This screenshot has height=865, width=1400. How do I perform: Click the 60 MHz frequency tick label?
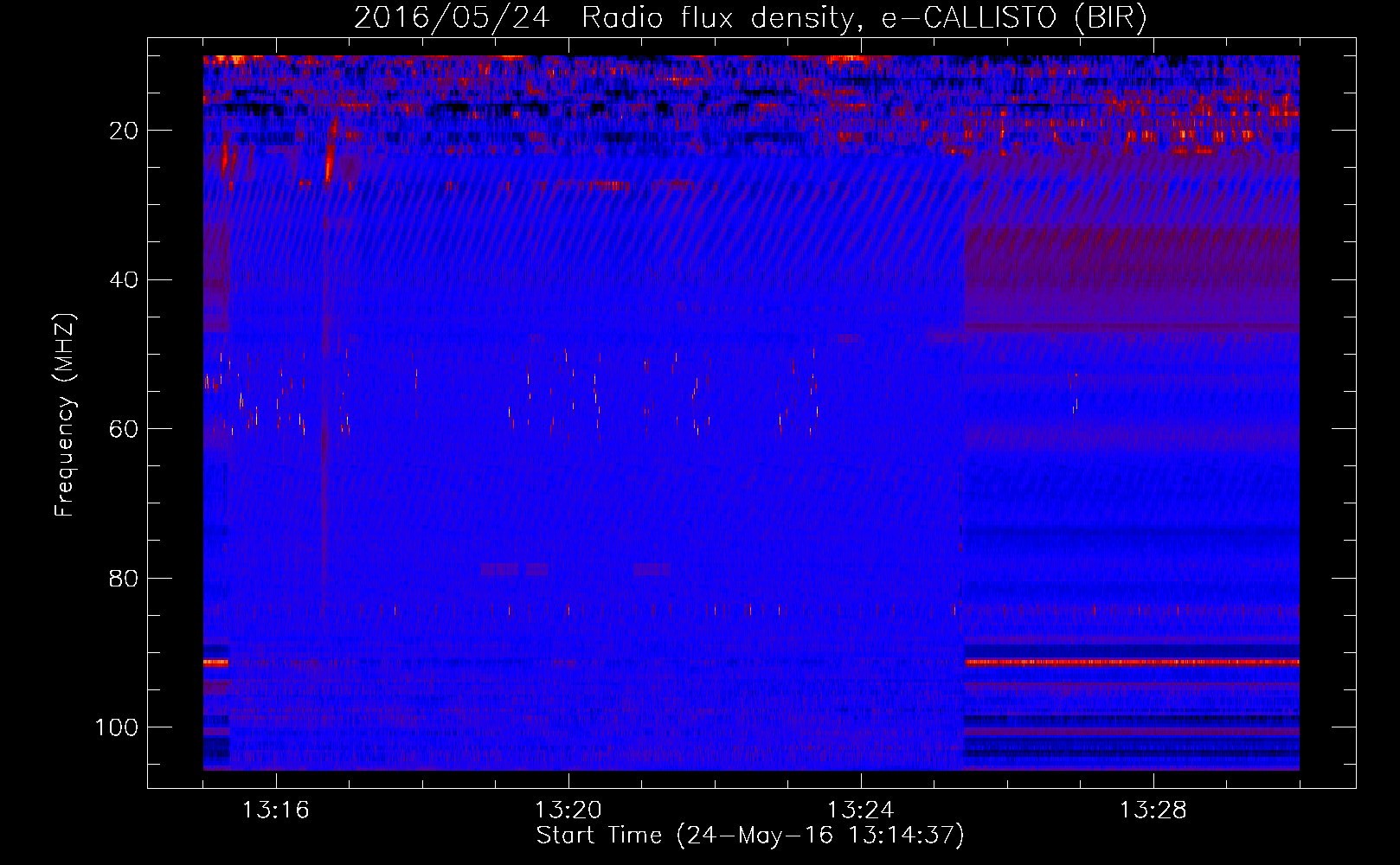124,429
